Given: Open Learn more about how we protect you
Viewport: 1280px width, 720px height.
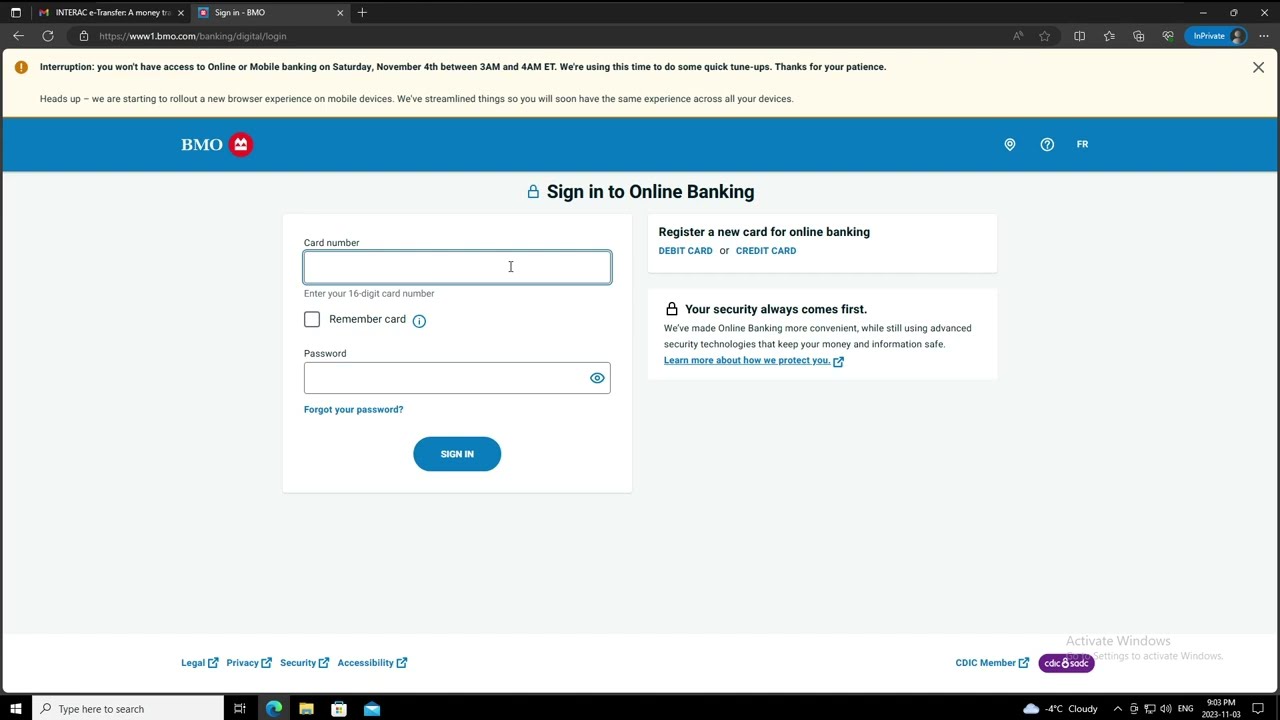Looking at the screenshot, I should pos(753,360).
